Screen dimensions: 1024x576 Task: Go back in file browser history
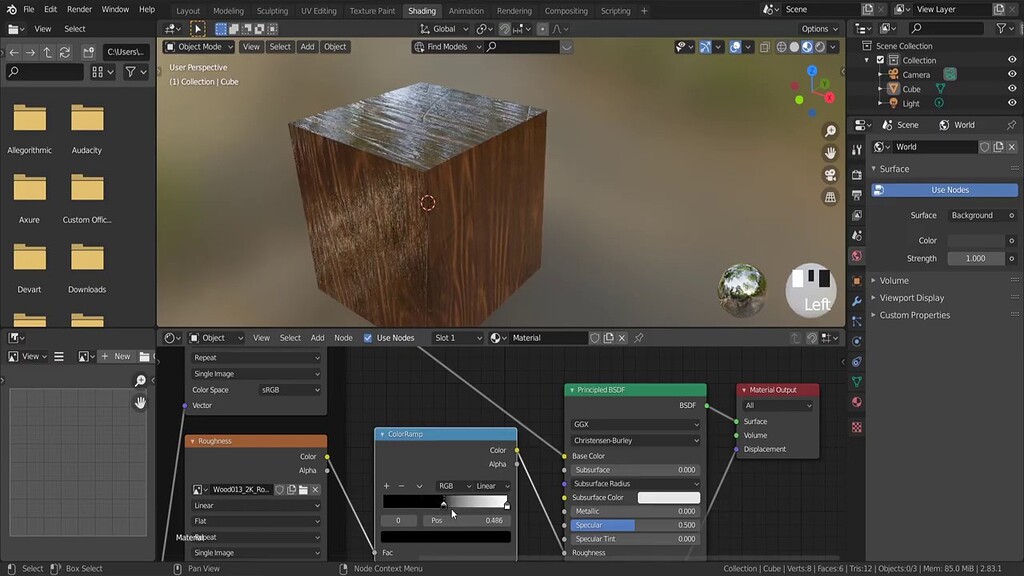[14, 52]
